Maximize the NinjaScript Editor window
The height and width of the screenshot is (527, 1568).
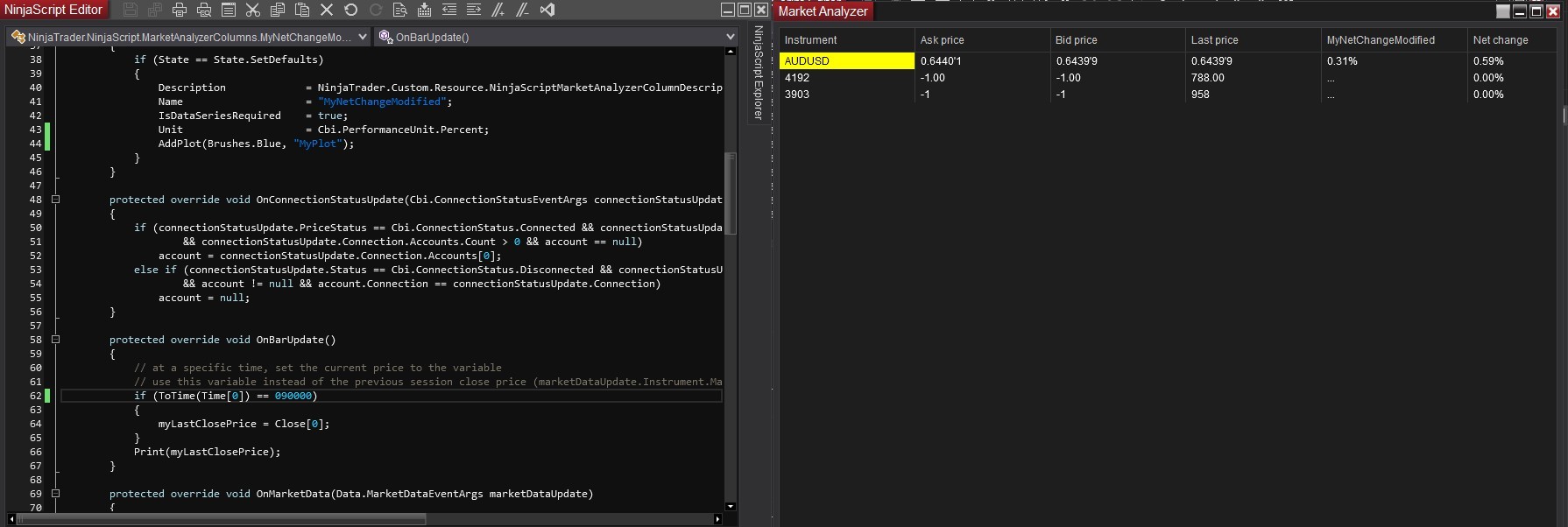tap(745, 10)
